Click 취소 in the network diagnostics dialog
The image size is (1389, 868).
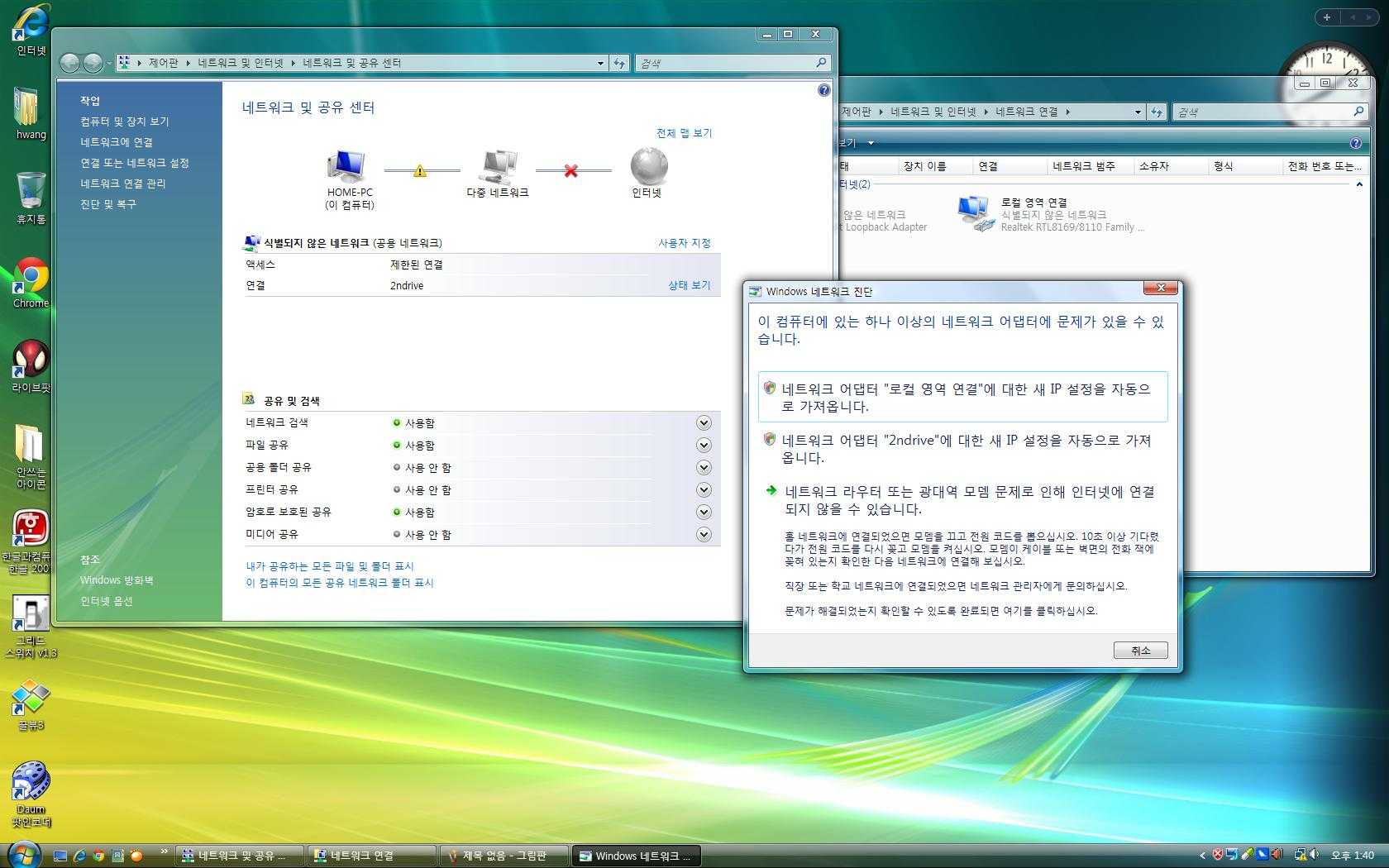[1140, 651]
